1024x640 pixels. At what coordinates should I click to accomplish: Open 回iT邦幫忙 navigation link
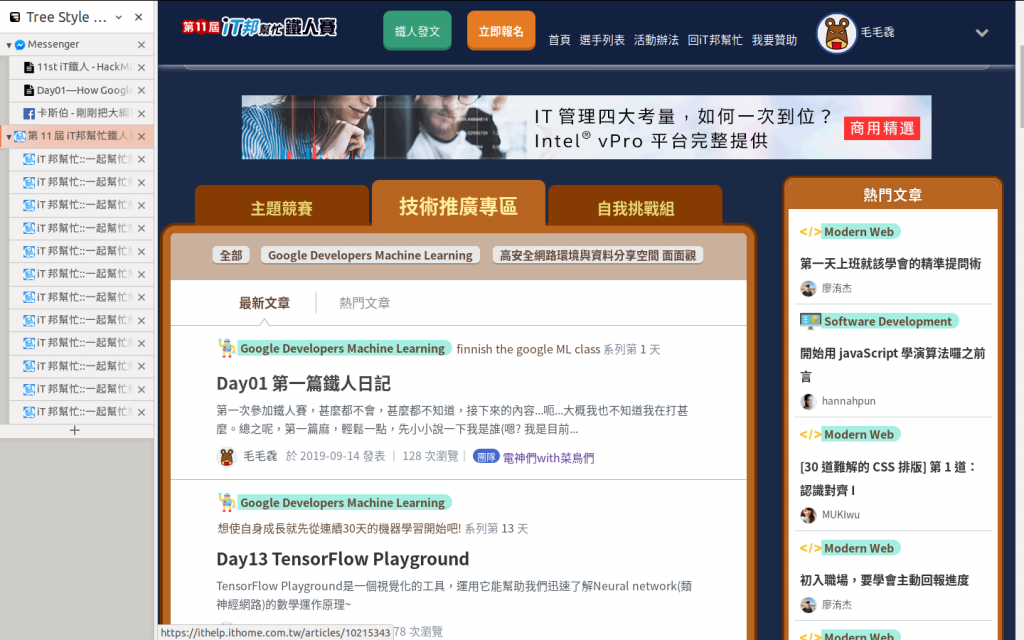point(714,40)
